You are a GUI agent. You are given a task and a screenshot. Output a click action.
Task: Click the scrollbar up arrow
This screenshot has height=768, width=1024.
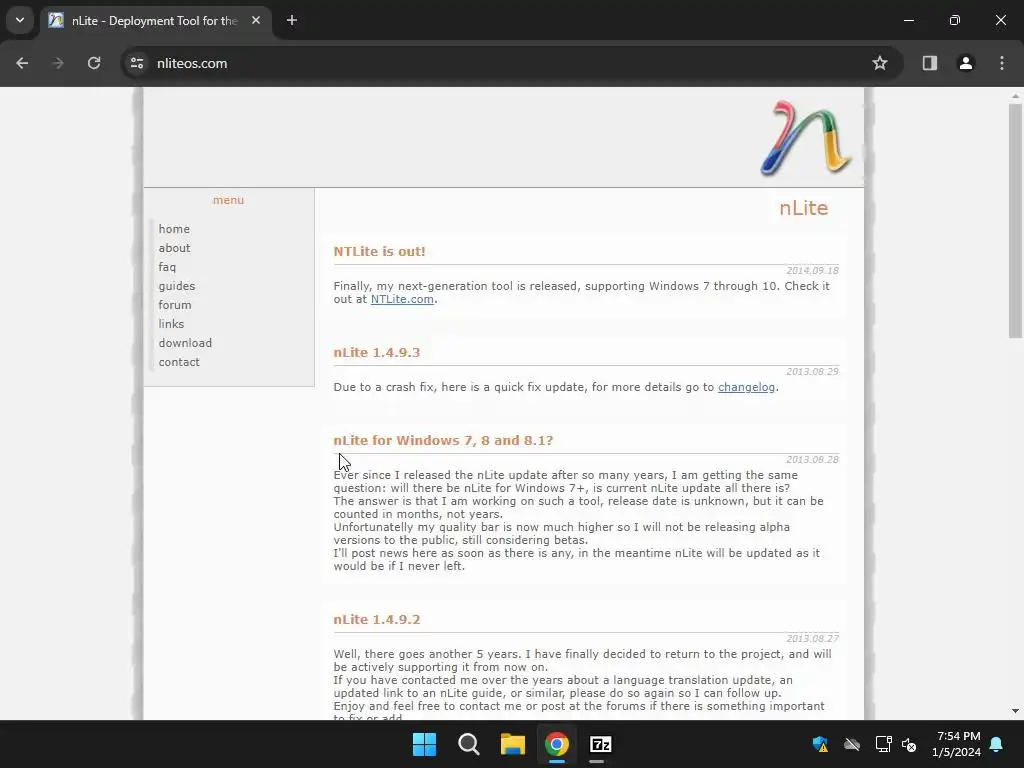click(x=1015, y=96)
